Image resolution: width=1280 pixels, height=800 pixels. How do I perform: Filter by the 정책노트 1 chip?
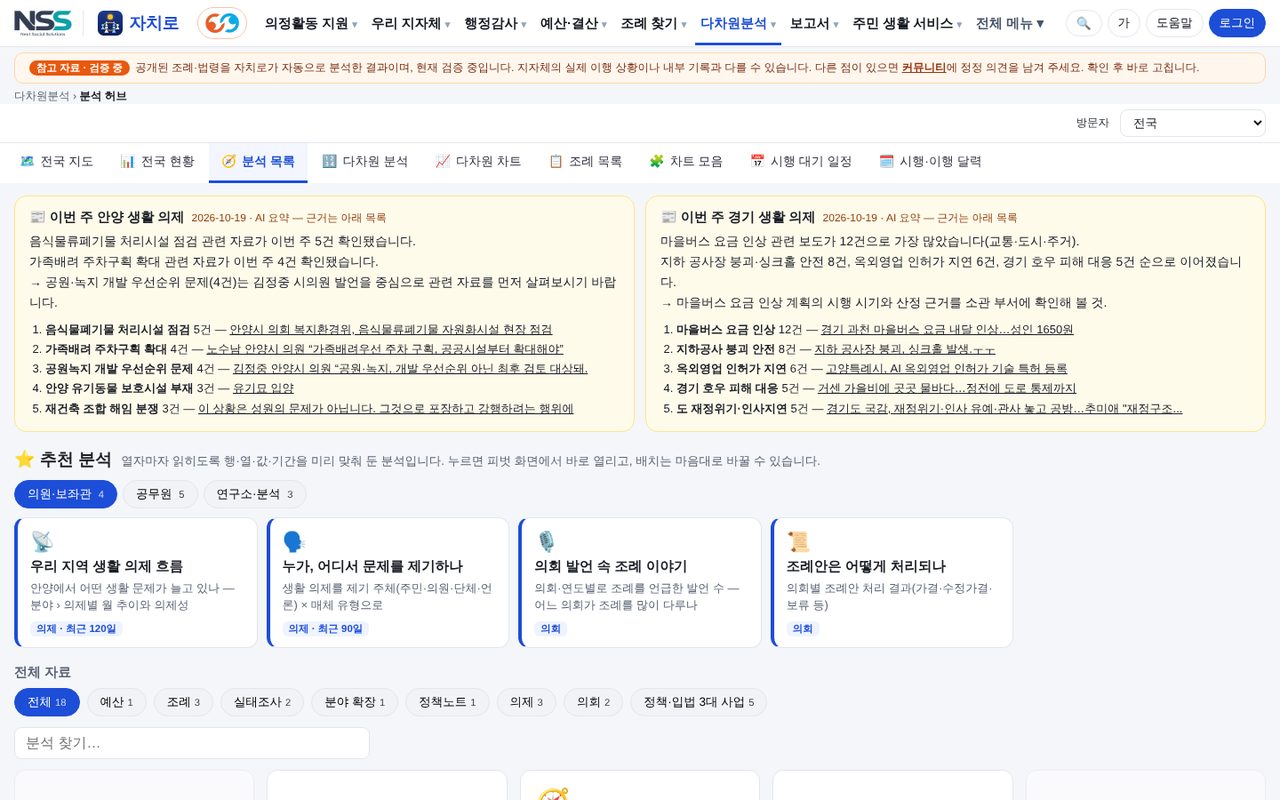click(447, 702)
